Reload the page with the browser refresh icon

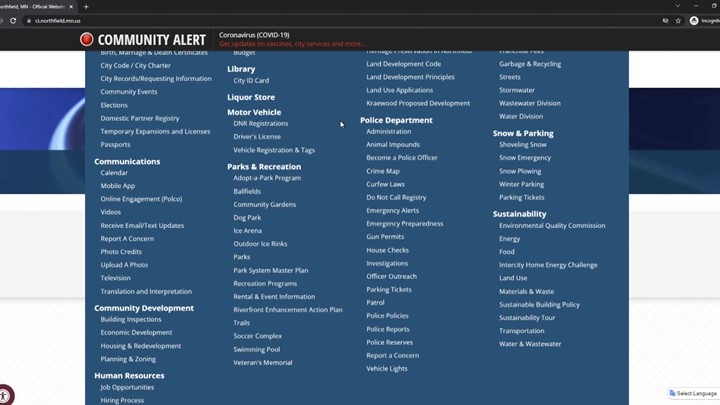[x=13, y=21]
